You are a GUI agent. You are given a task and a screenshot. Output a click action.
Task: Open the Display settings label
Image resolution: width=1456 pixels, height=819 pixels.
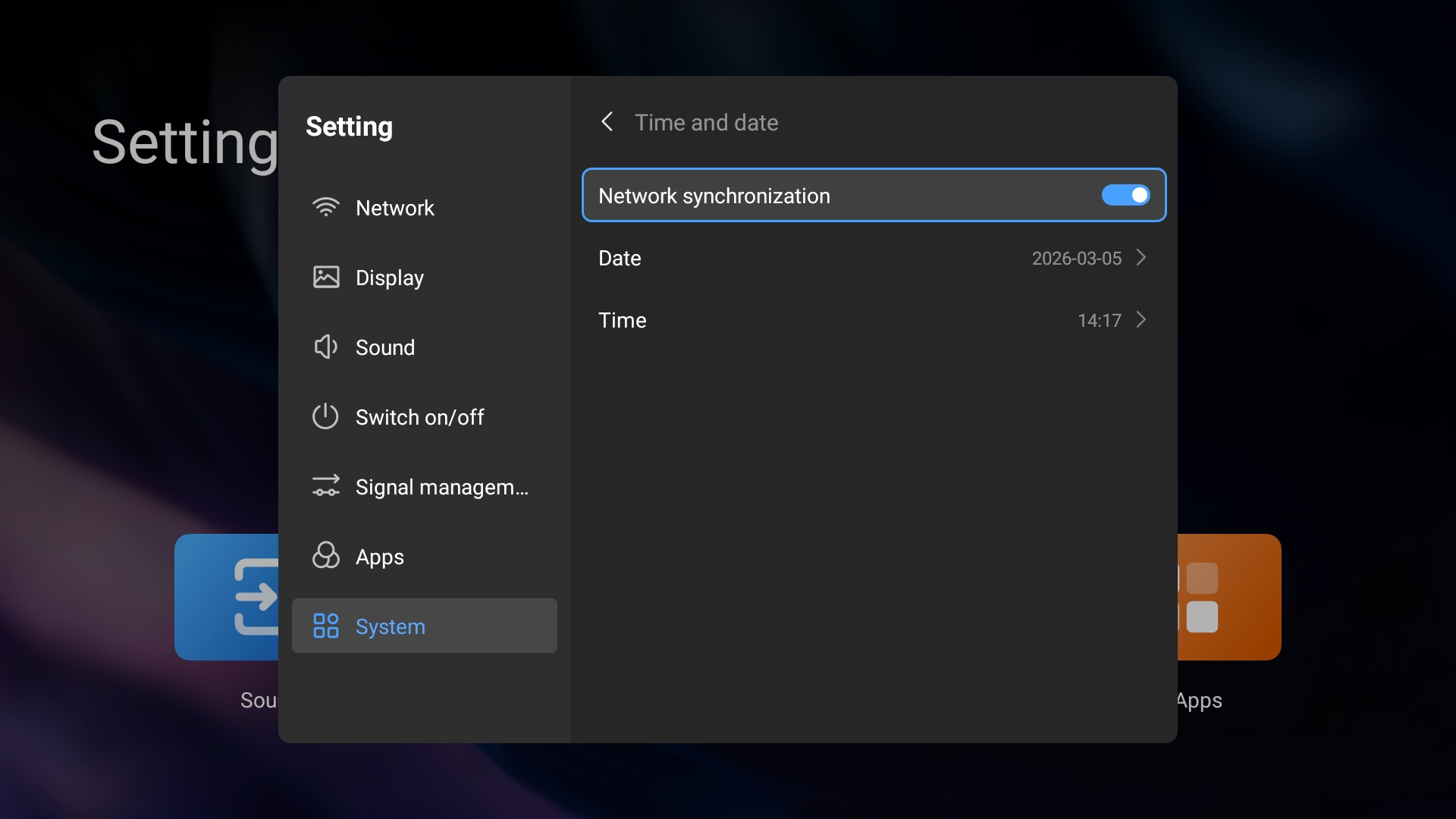[x=390, y=278]
